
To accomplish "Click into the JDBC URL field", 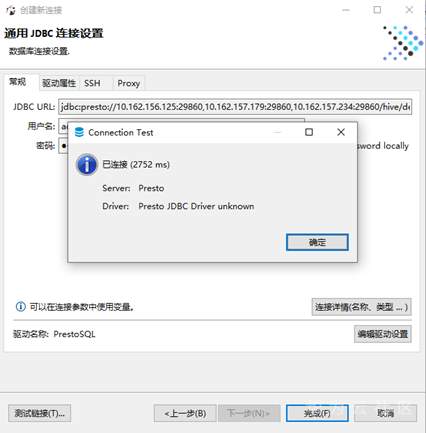I will coord(235,107).
